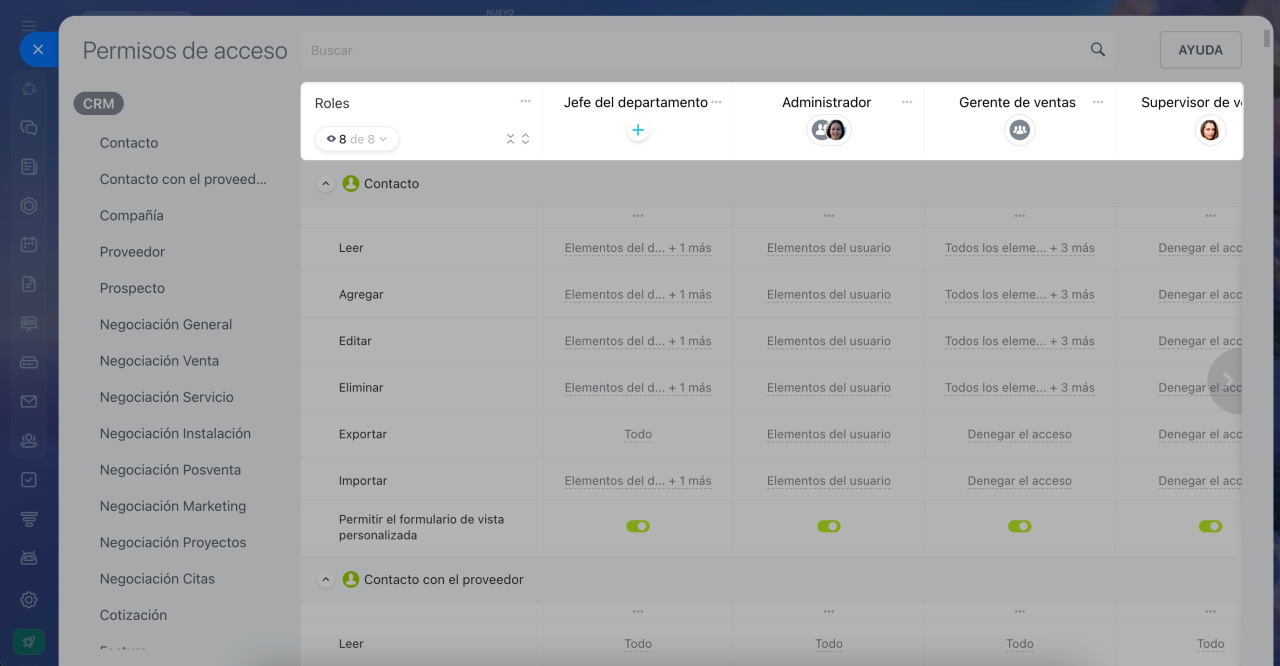Go to Prospecto in the permissions list
1280x666 pixels.
[132, 288]
